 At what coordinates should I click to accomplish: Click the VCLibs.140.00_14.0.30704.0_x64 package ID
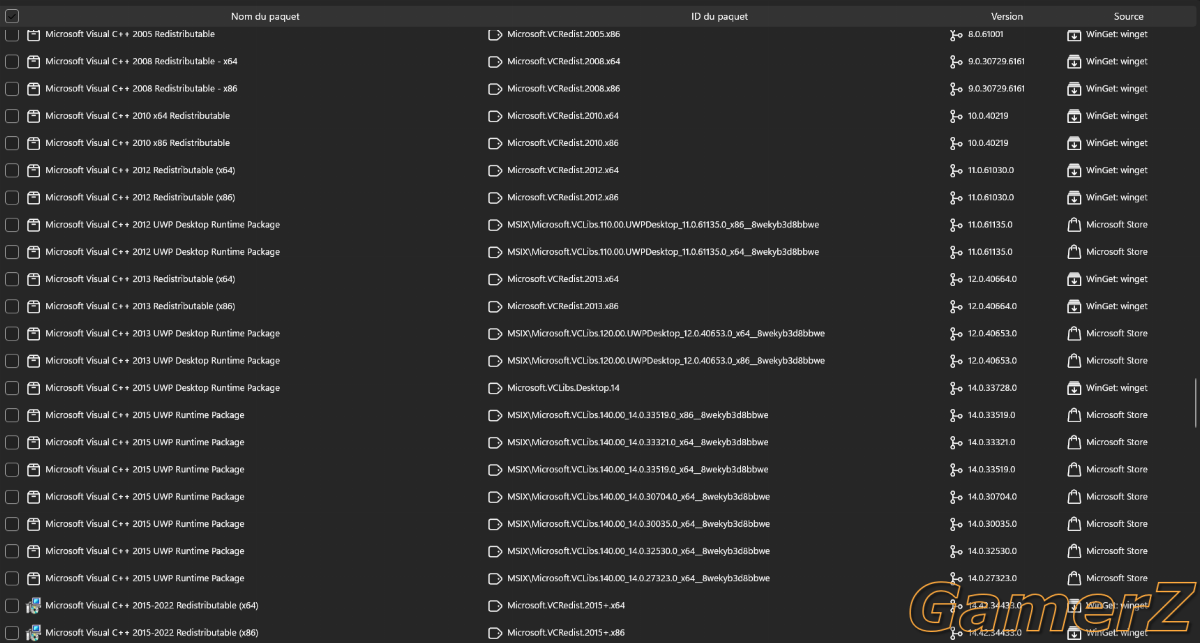638,496
